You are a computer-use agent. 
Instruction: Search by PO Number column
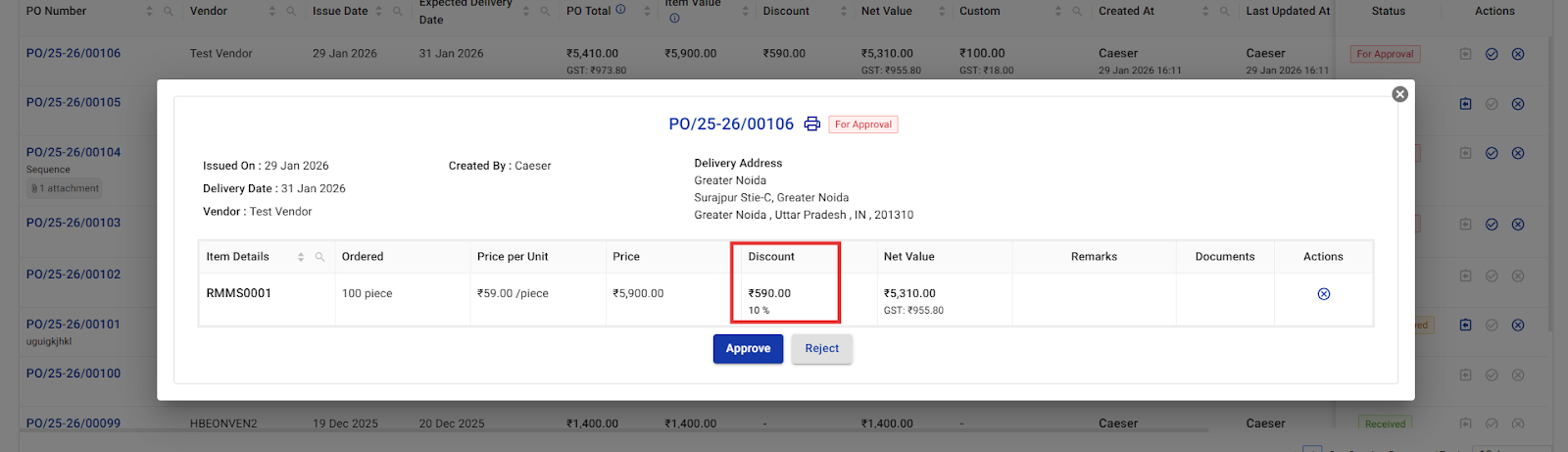click(169, 12)
